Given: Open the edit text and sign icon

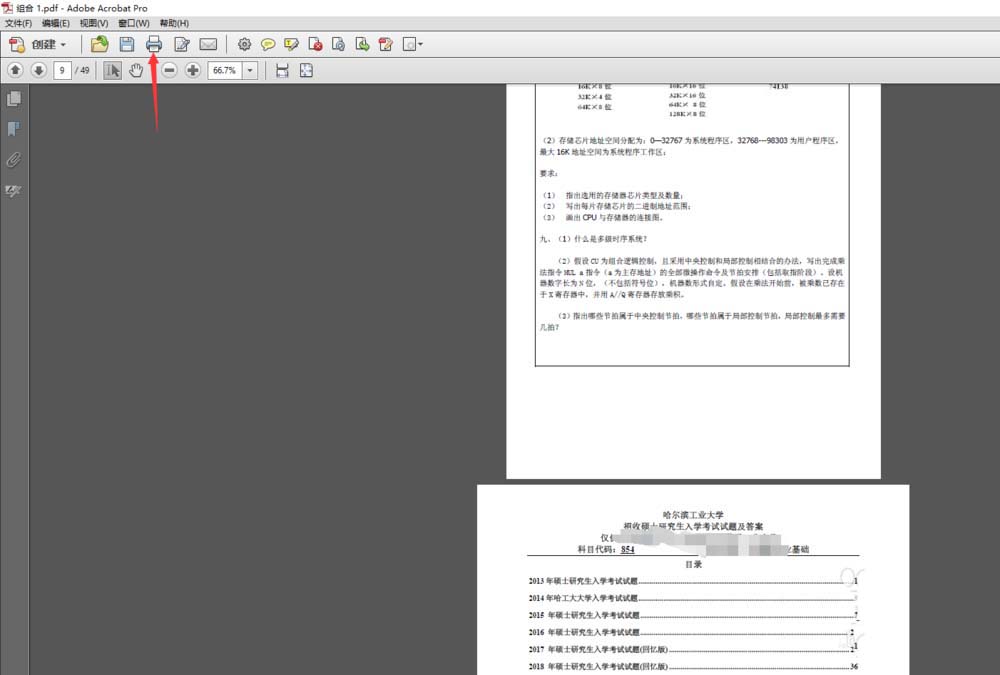Looking at the screenshot, I should [x=182, y=44].
